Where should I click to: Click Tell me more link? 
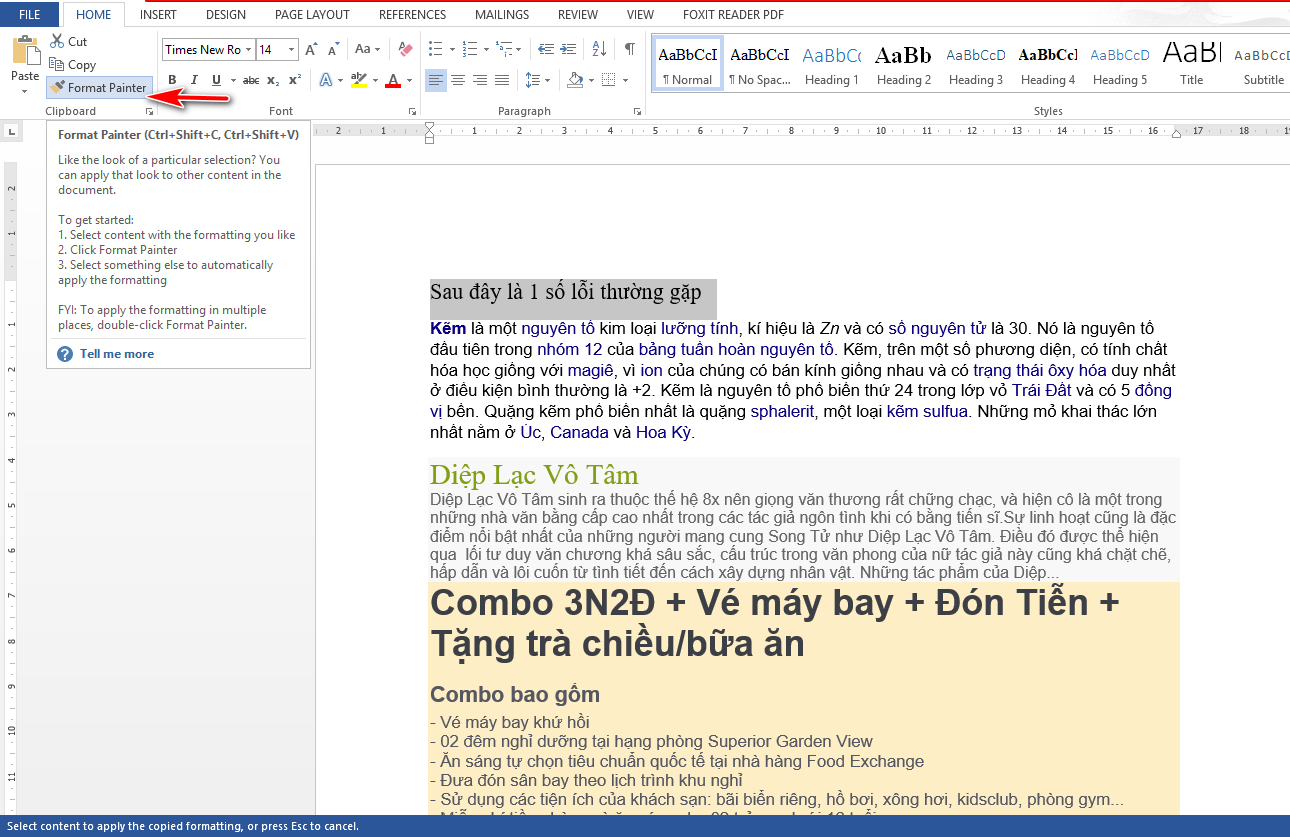click(117, 354)
